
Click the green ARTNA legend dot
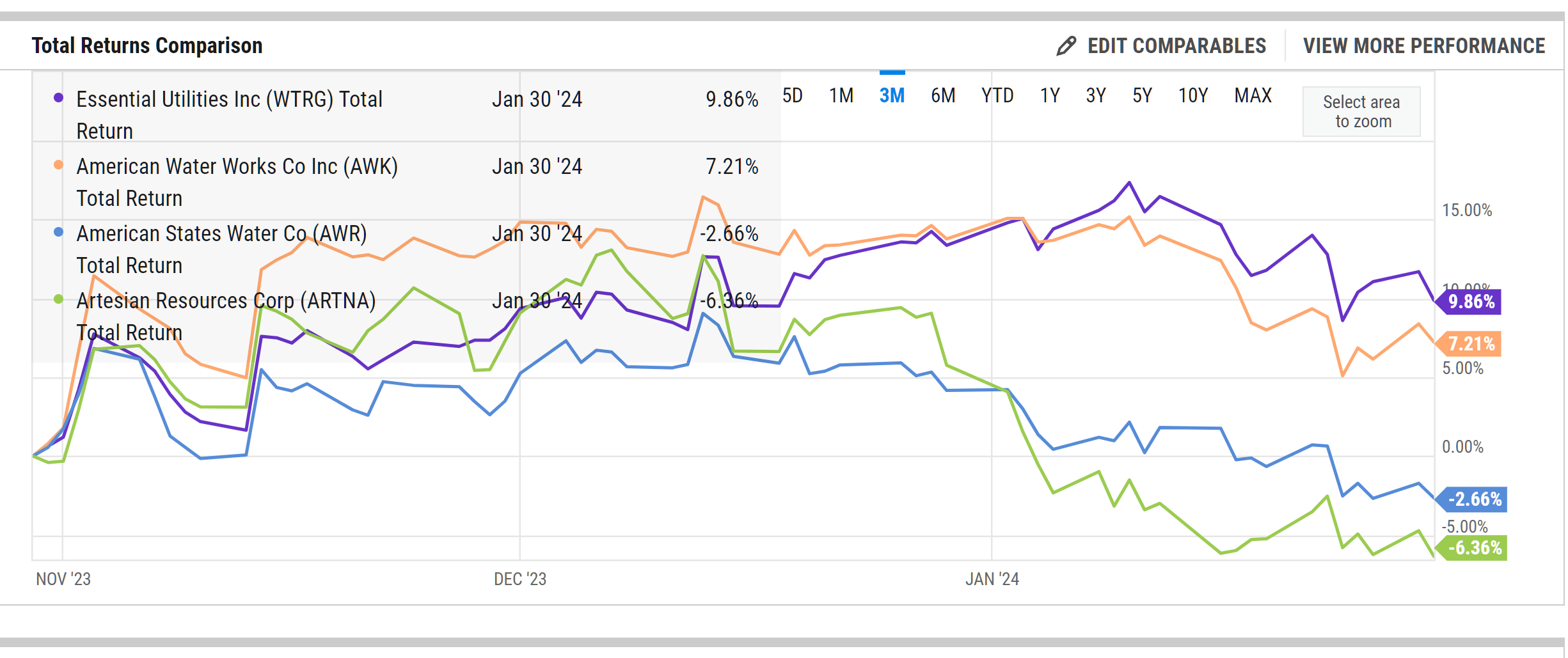point(58,299)
